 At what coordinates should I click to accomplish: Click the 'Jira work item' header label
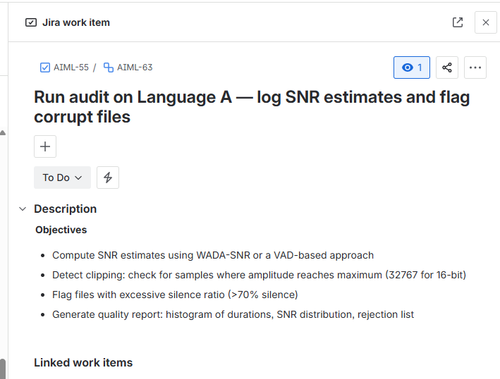pyautogui.click(x=76, y=22)
